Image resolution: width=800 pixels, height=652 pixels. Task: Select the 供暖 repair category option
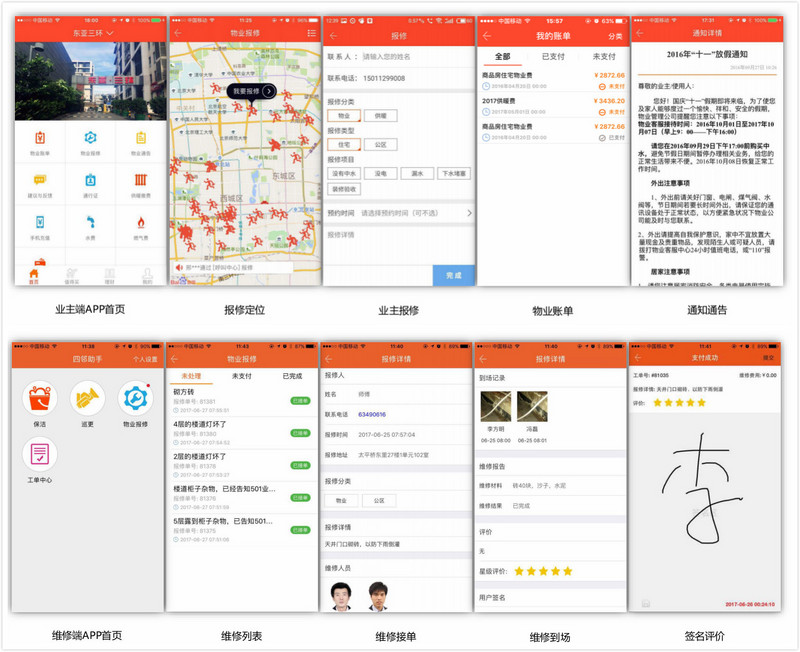[381, 116]
